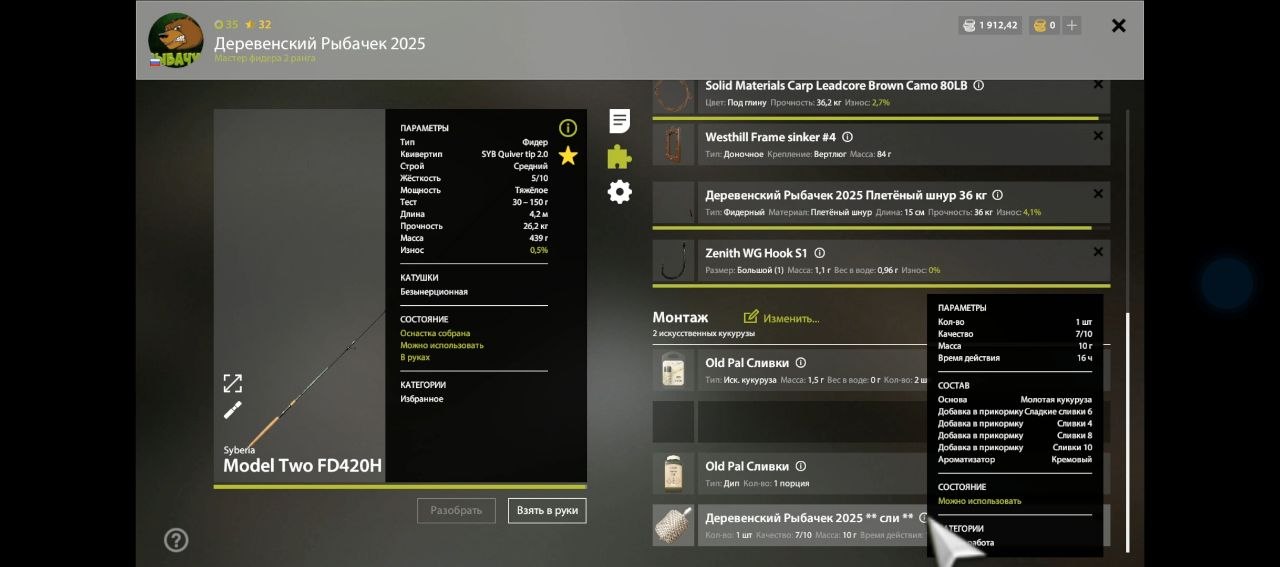This screenshot has height=567, width=1280.
Task: Click the Монтаж section heading
Action: tap(680, 318)
